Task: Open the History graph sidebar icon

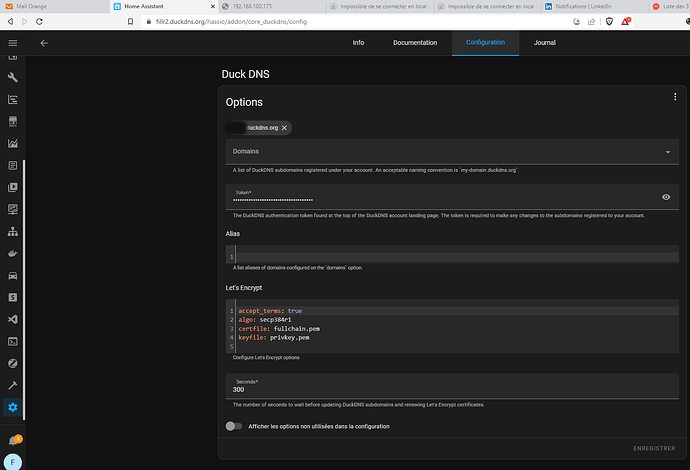Action: click(13, 143)
